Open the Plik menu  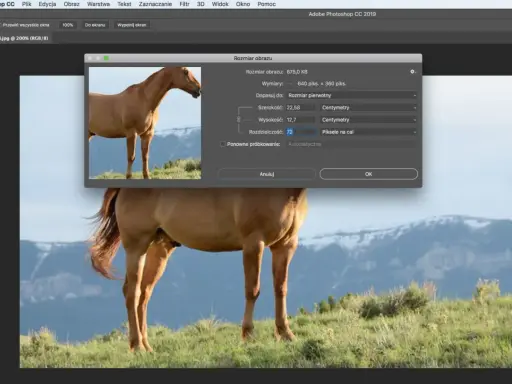pyautogui.click(x=26, y=4)
